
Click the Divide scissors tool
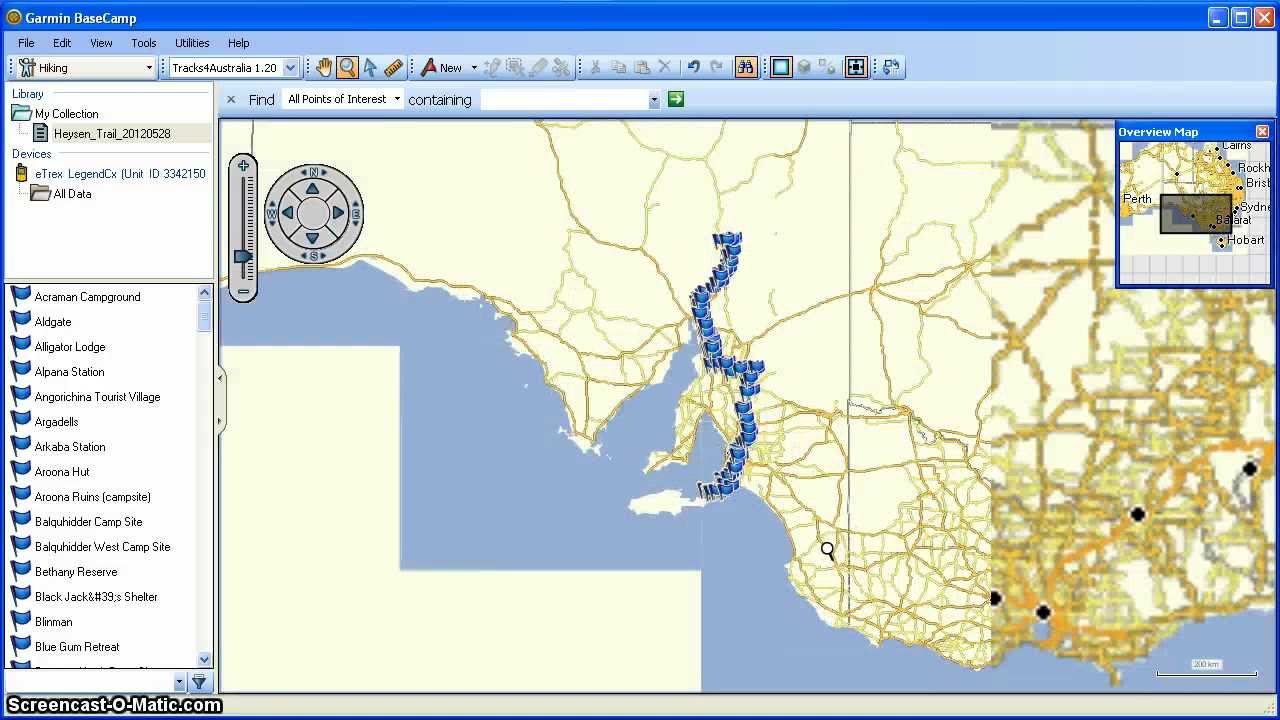click(561, 68)
